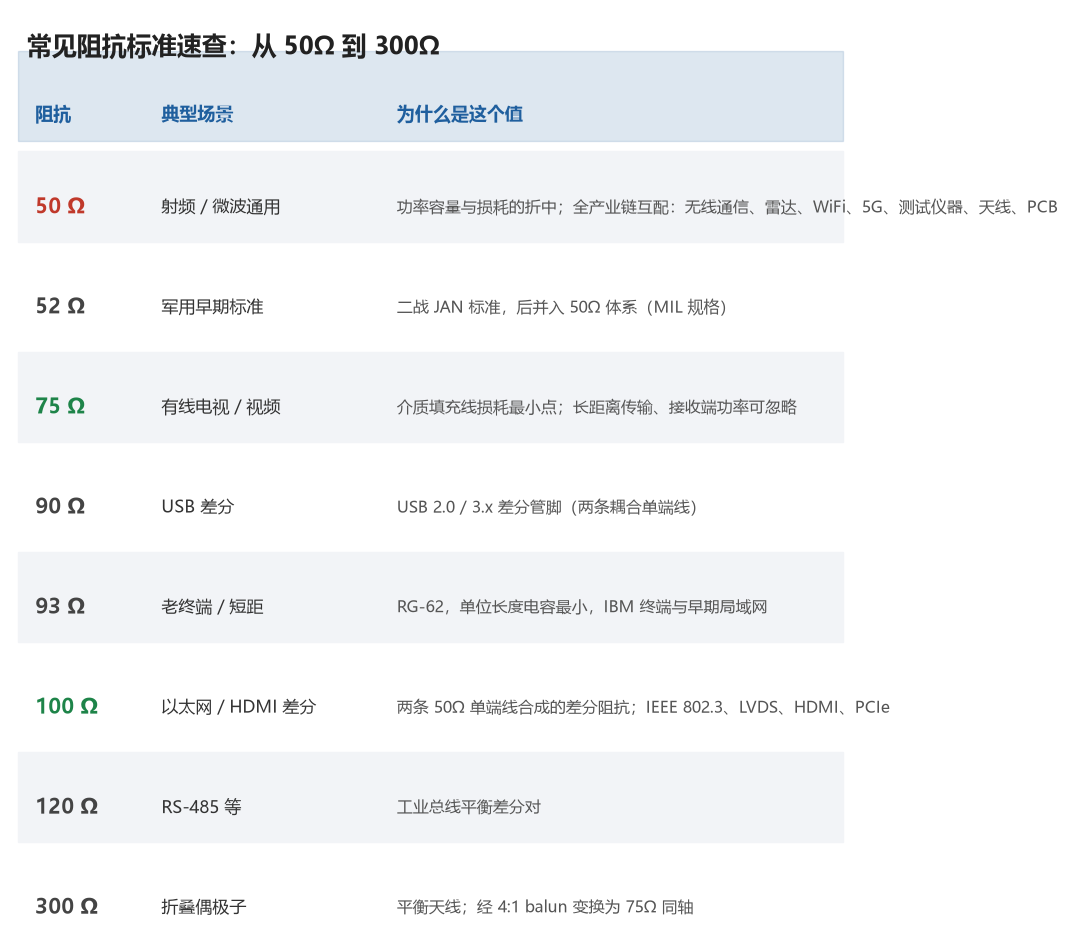Click the 射频 / 微波通用 scenario cell
This screenshot has width=1067, height=929.
(220, 206)
